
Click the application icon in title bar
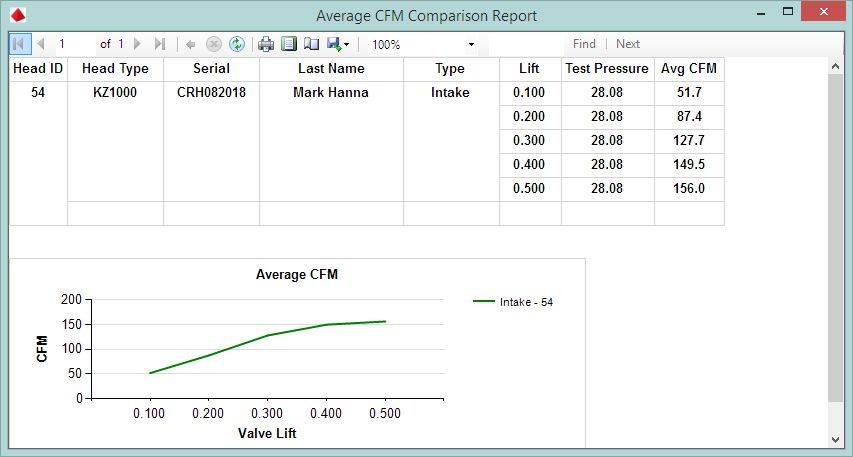[x=17, y=15]
